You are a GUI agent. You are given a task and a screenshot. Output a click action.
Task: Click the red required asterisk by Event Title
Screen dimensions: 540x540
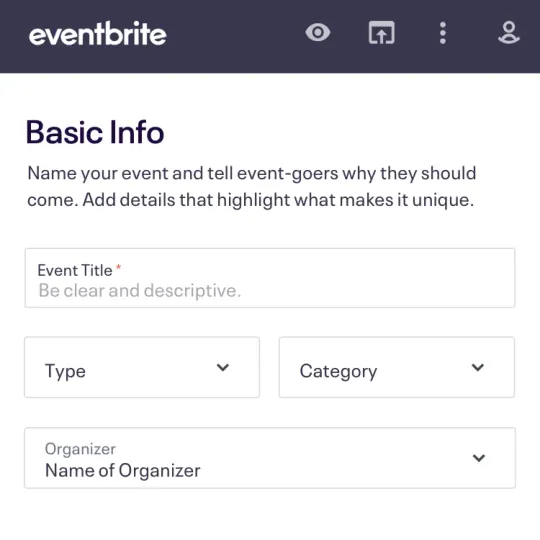click(118, 267)
